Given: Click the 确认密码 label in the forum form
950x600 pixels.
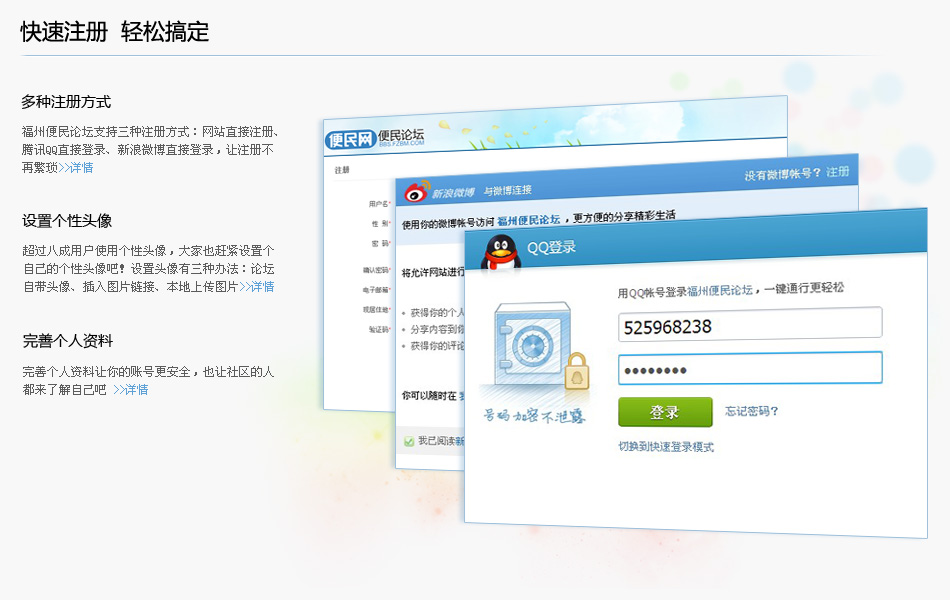Looking at the screenshot, I should pyautogui.click(x=376, y=270).
